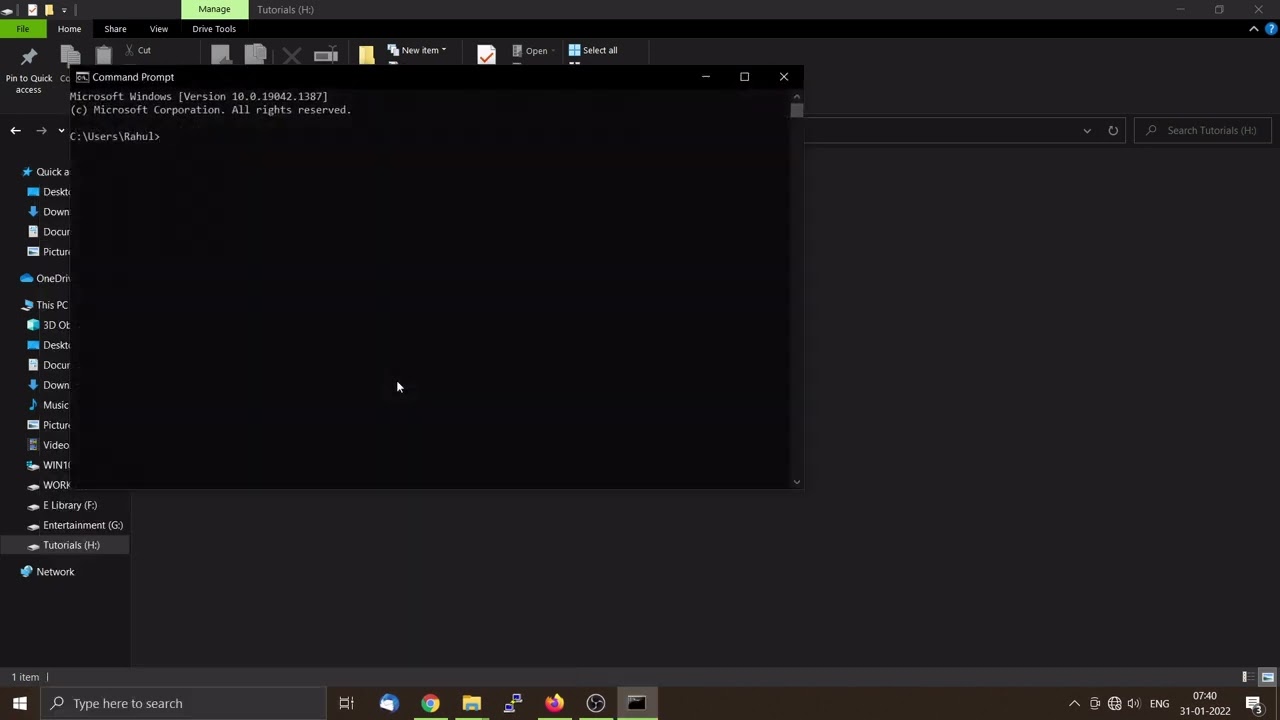Select This PC in navigation pane
1280x720 pixels.
tap(45, 305)
